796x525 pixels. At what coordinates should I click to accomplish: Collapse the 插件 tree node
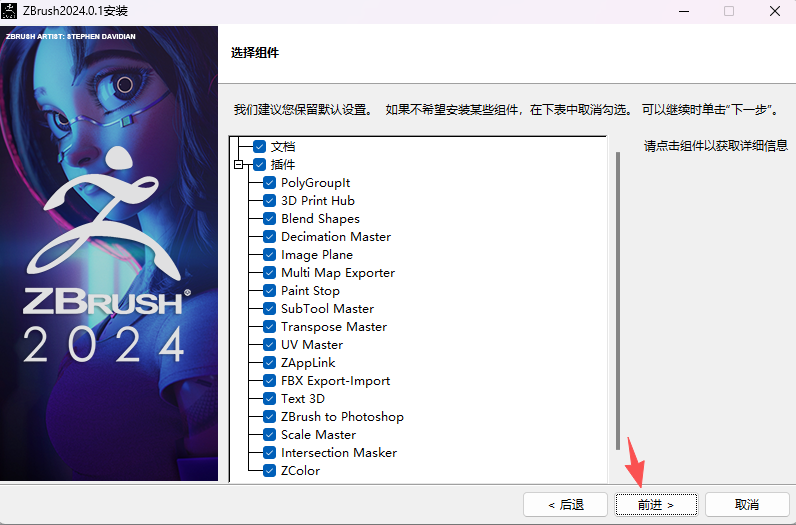click(239, 165)
